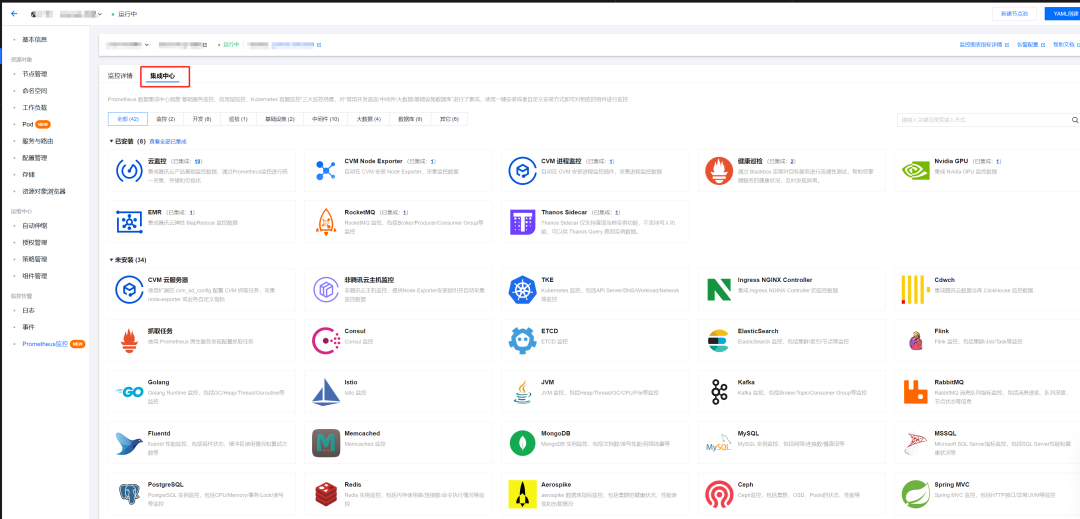Viewport: 1080px width, 519px height.
Task: Open the 帮助文档 link
Action: pos(1065,45)
